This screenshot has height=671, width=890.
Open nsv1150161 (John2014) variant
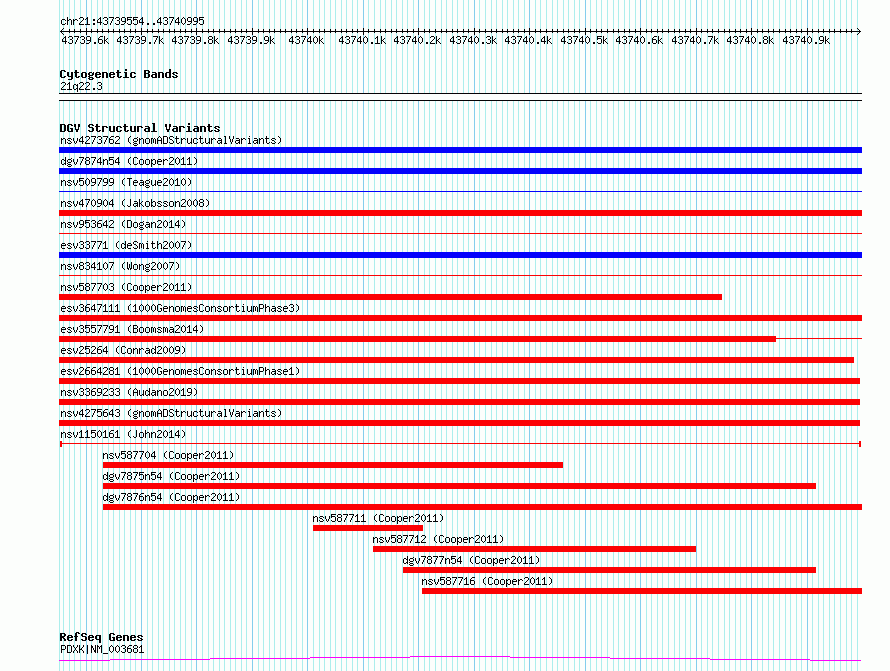123,434
